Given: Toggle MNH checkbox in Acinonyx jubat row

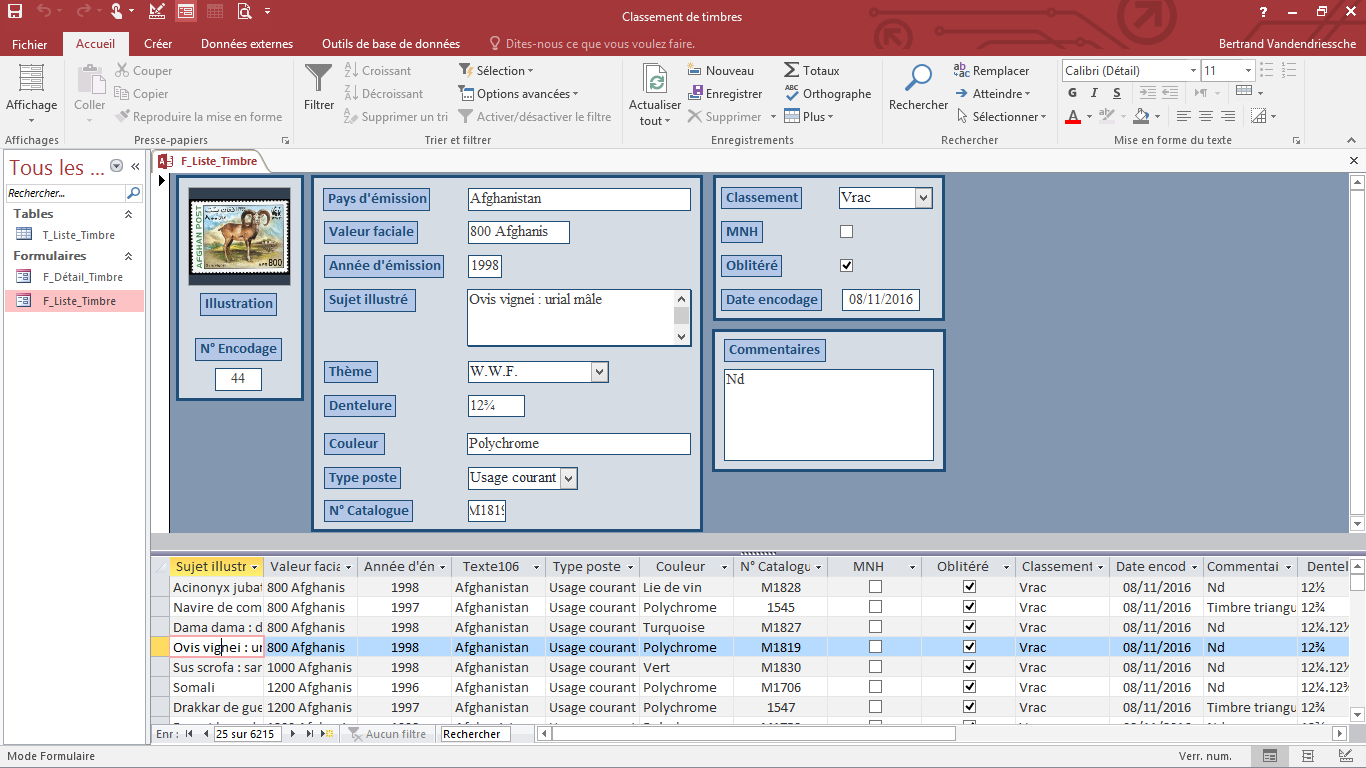Looking at the screenshot, I should (x=875, y=587).
